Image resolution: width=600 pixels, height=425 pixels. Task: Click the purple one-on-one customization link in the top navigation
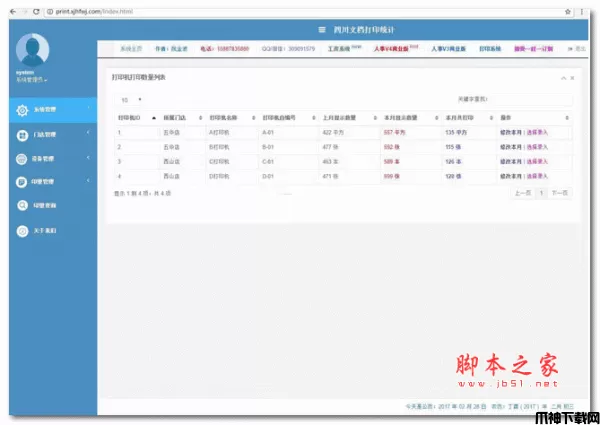(x=533, y=49)
